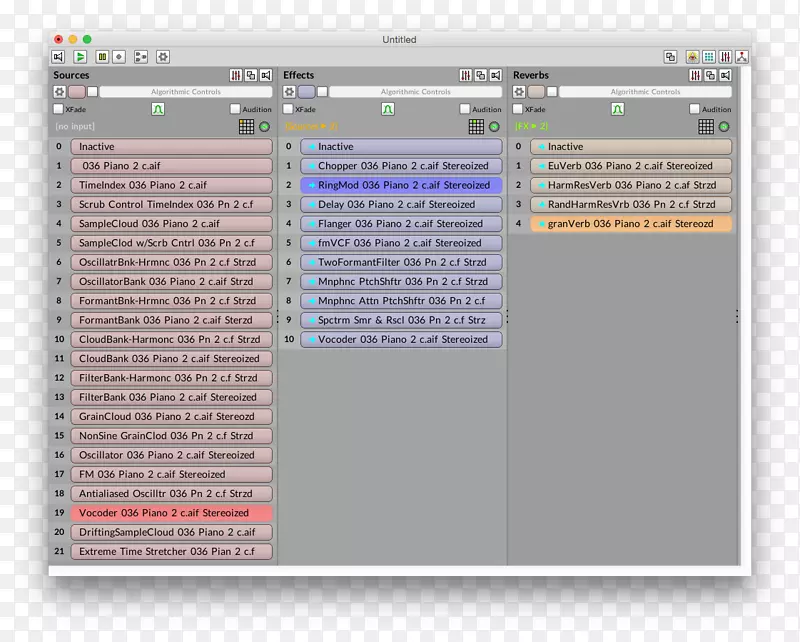This screenshot has width=800, height=642.
Task: Open the Reverbs track grid icon
Action: 706,127
